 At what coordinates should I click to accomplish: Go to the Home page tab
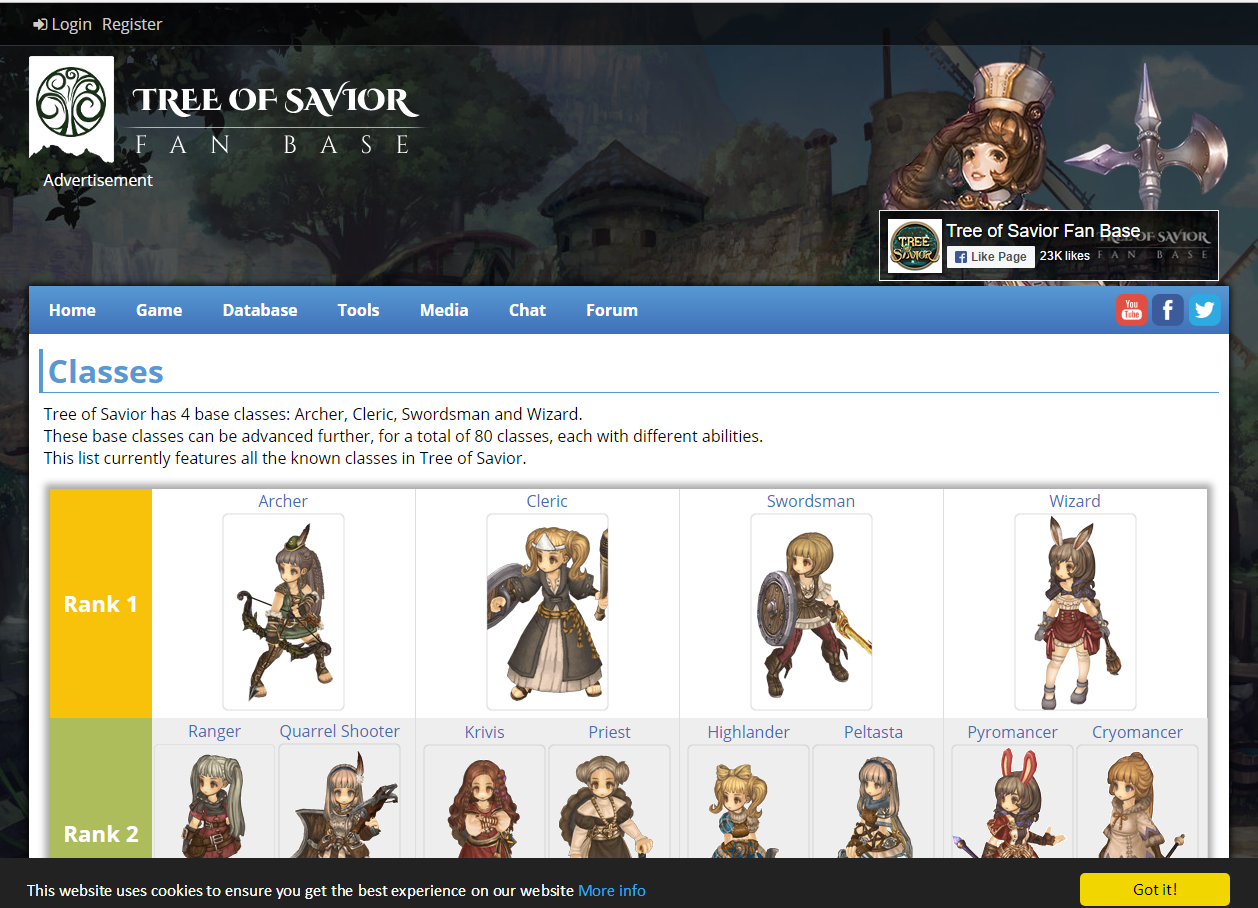pyautogui.click(x=72, y=310)
